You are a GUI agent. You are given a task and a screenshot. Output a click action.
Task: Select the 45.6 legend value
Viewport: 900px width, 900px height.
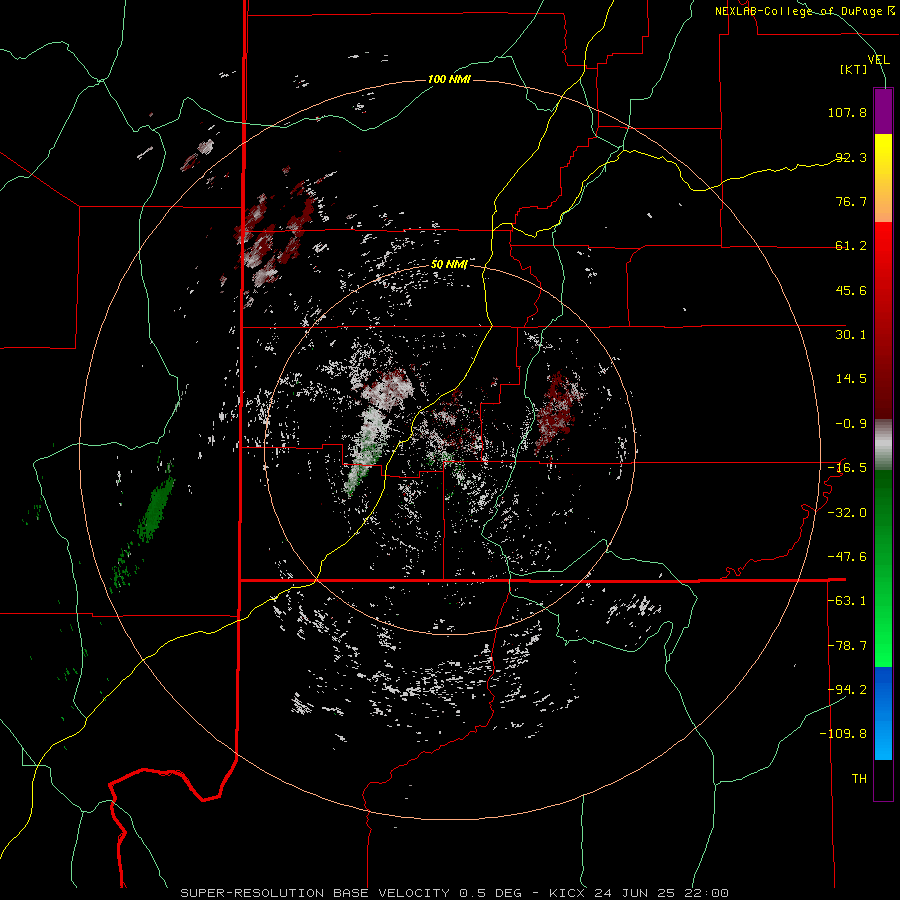coord(851,290)
